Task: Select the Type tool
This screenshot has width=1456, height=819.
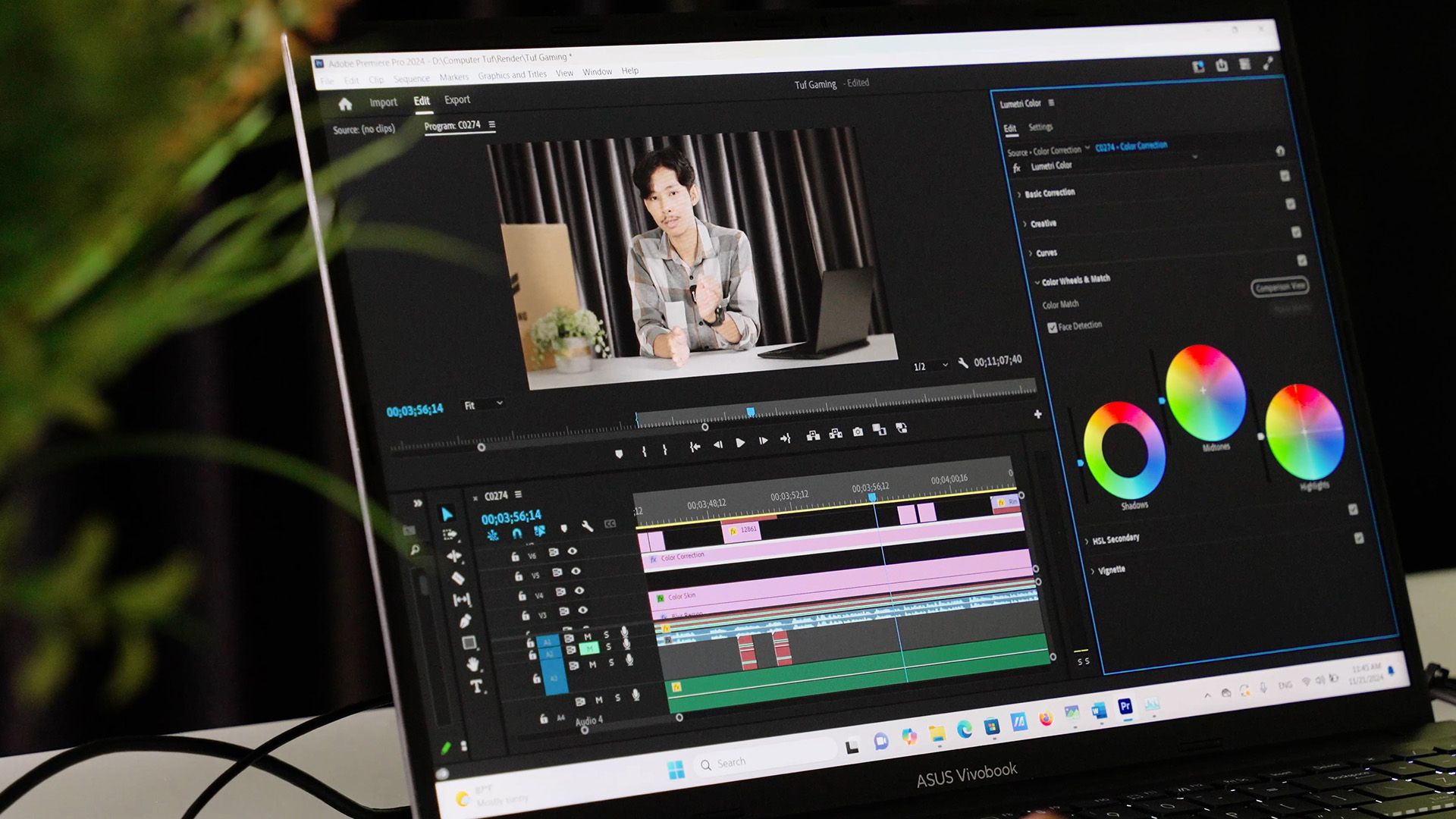Action: (x=476, y=687)
